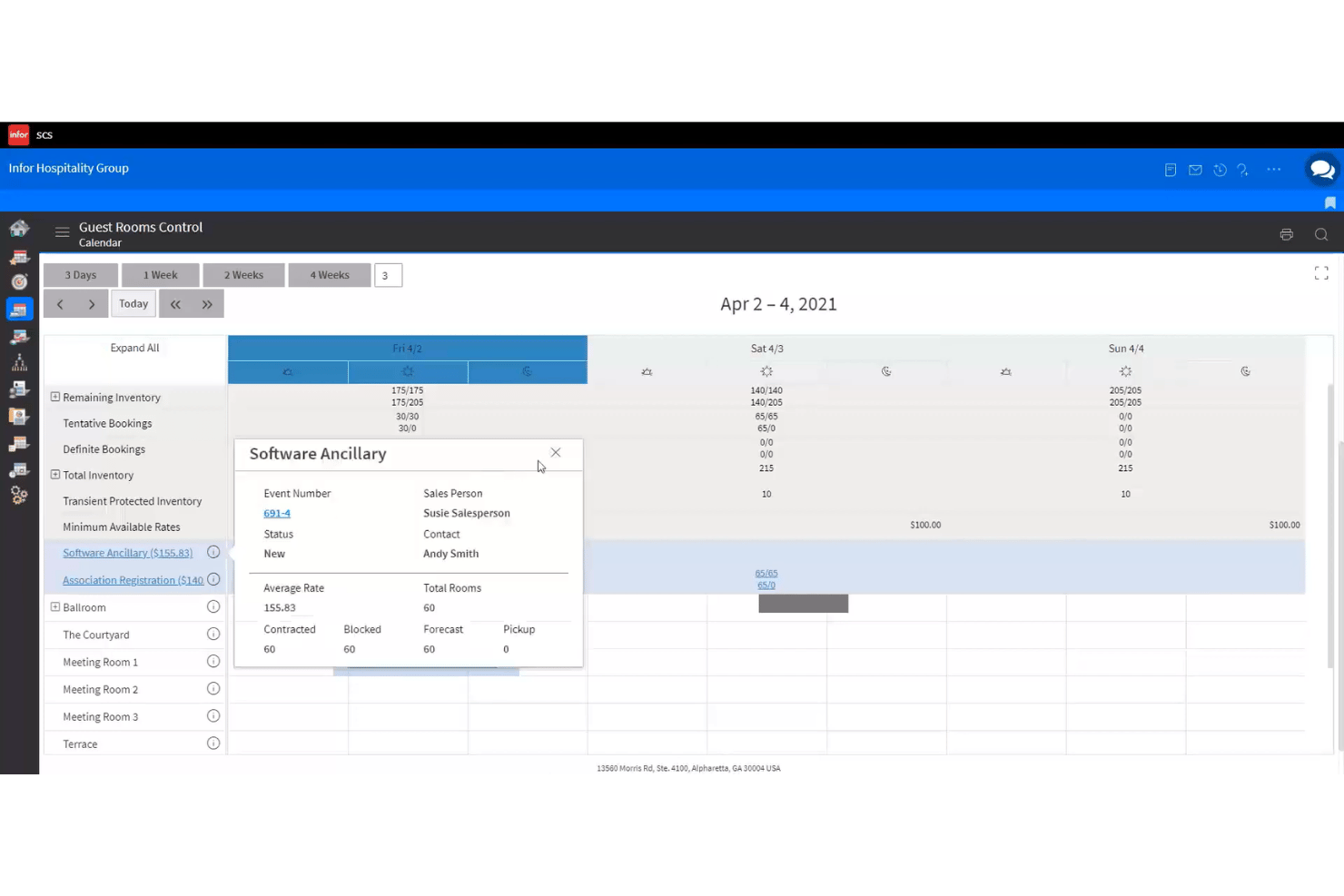The width and height of the screenshot is (1344, 896).
Task: Open the three-dot more options menu
Action: point(1274,170)
